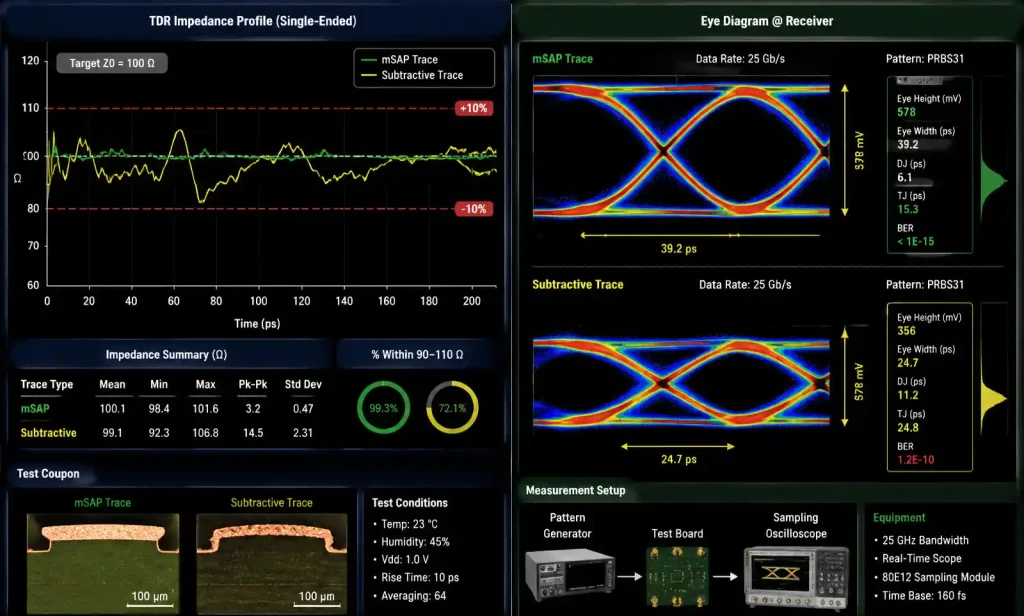1024x616 pixels.
Task: Click the Subtractive Min value 92.3
Action: pos(159,433)
